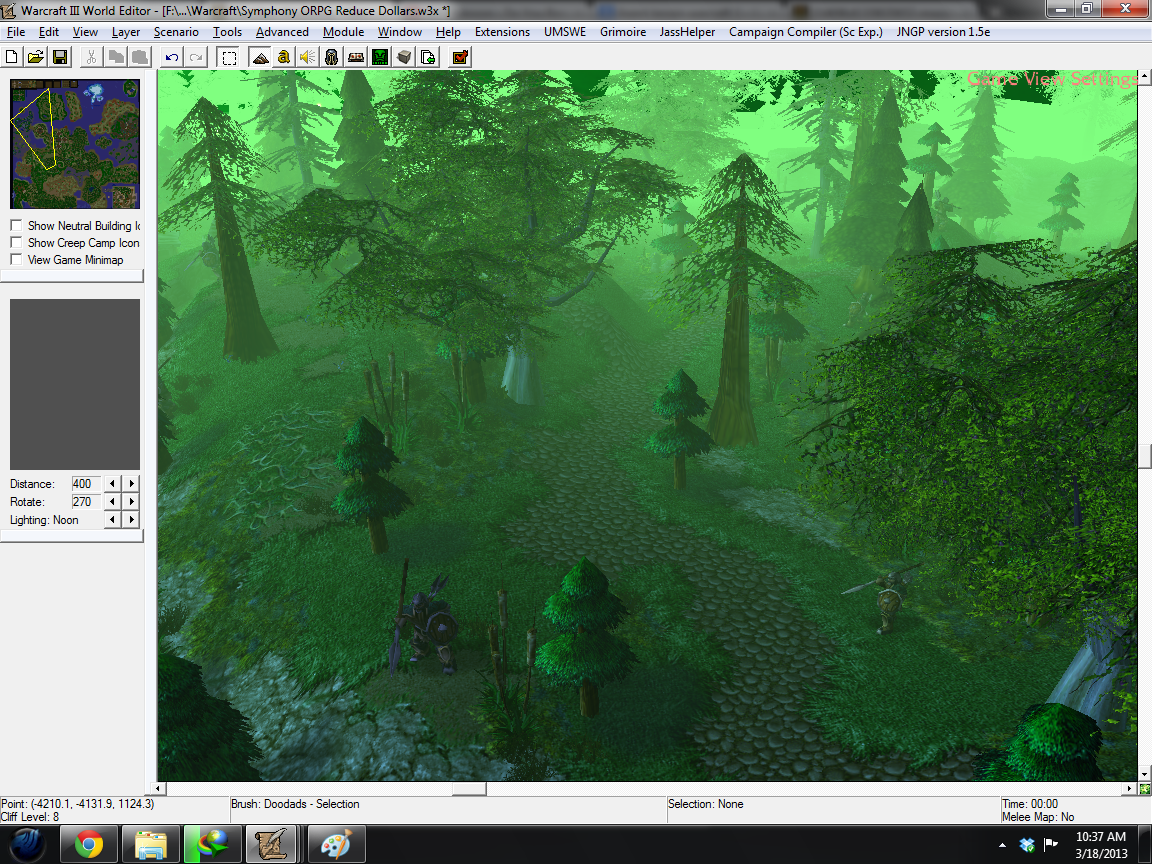Open the Window menu
This screenshot has height=864, width=1152.
(400, 32)
